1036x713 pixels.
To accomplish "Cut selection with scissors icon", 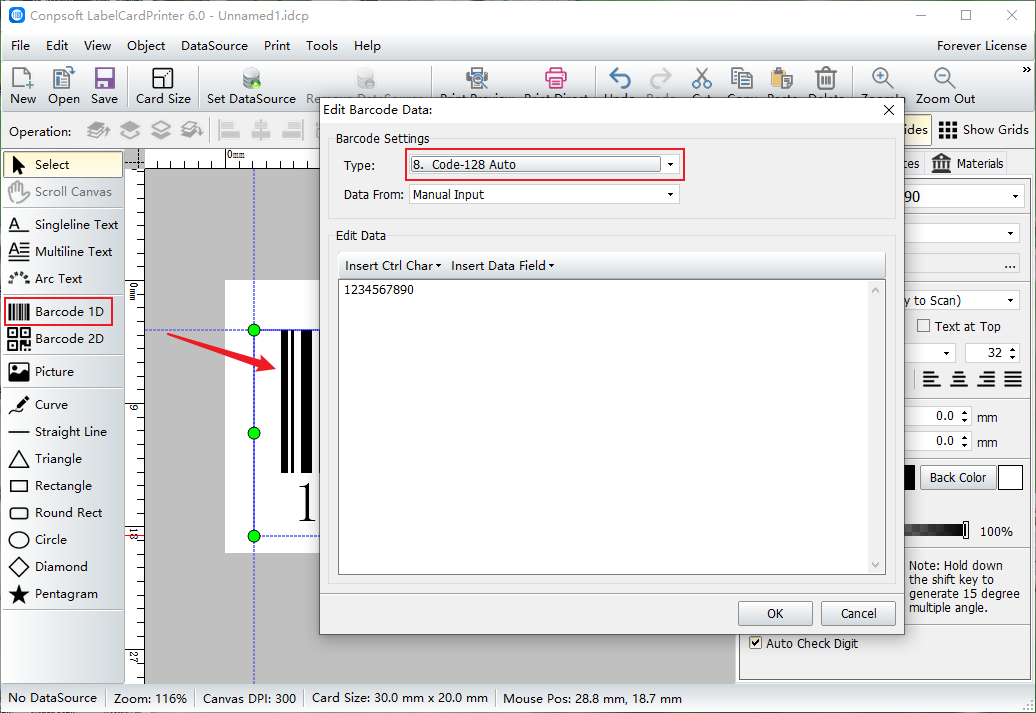I will (x=702, y=79).
